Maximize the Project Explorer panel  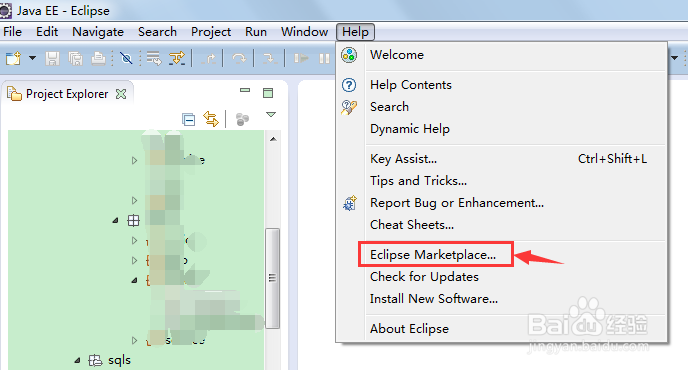click(268, 93)
